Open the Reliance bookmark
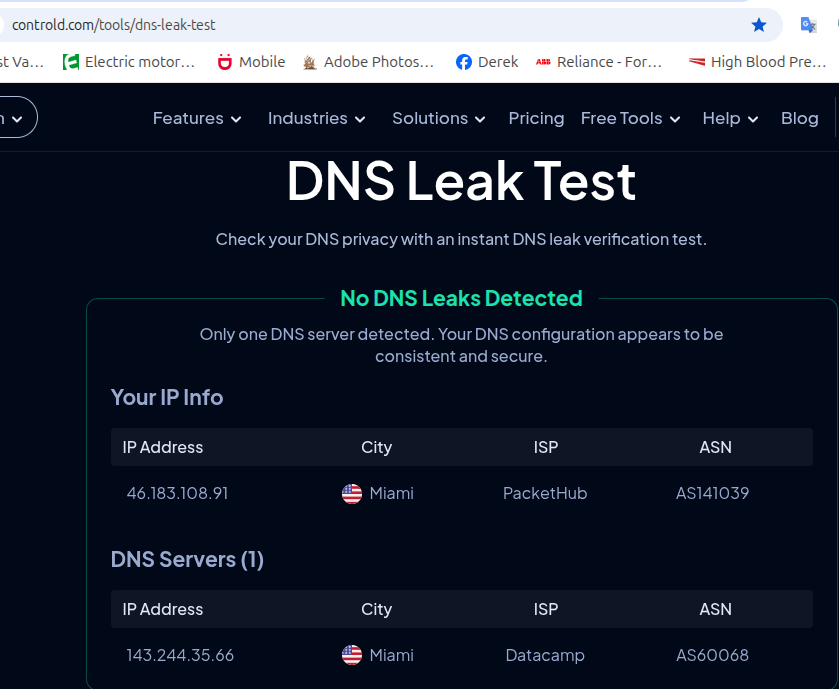 pos(599,62)
